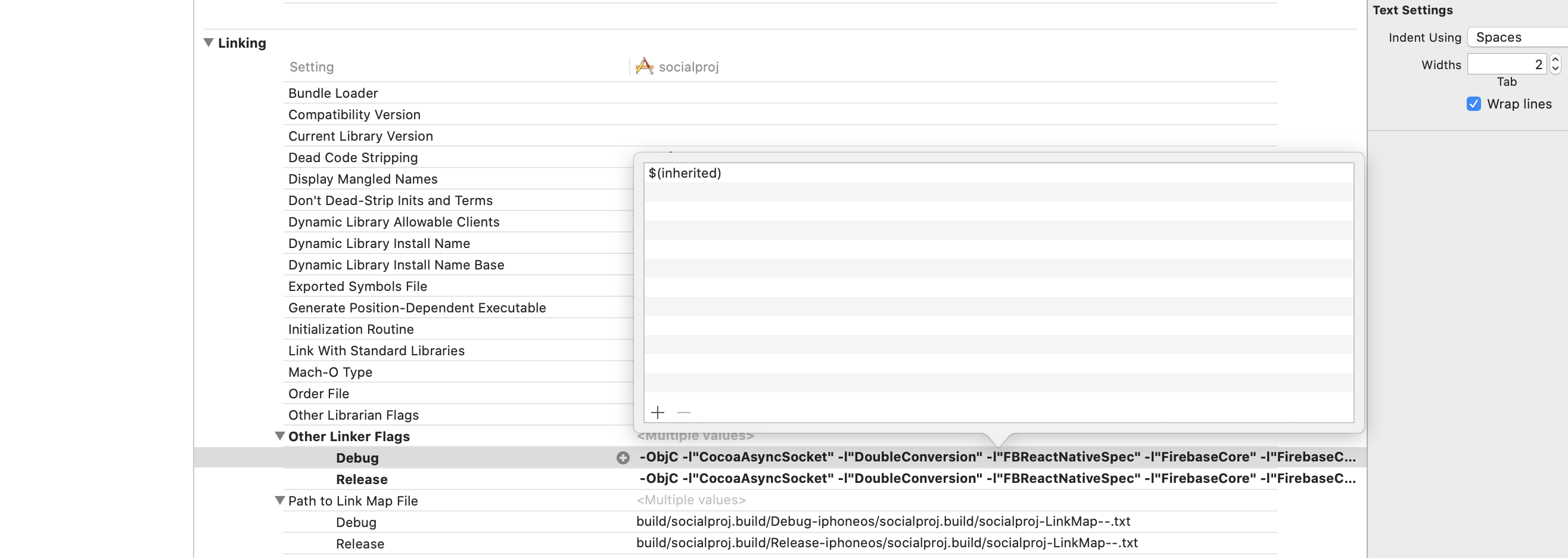This screenshot has width=1568, height=558.
Task: Open the Indent Using dropdown showing Spaces
Action: [1515, 36]
